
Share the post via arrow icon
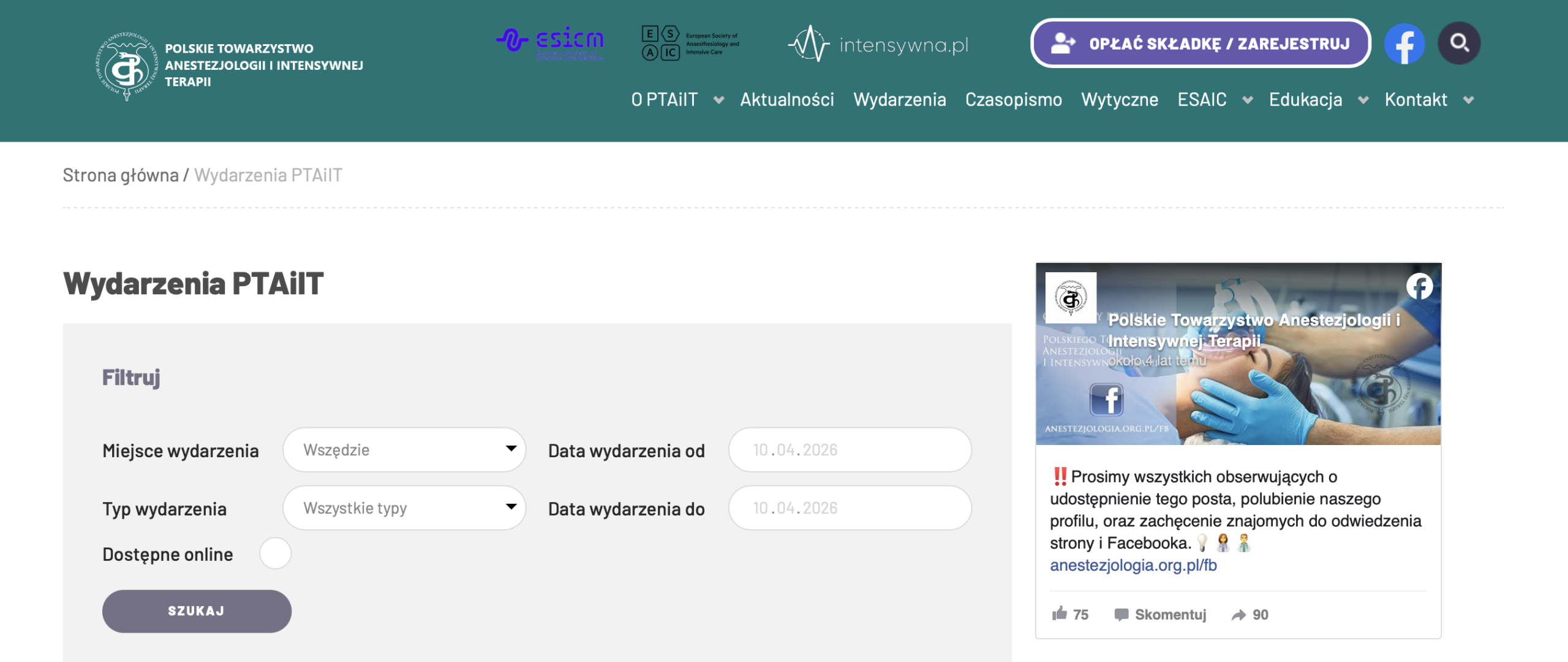(1239, 615)
